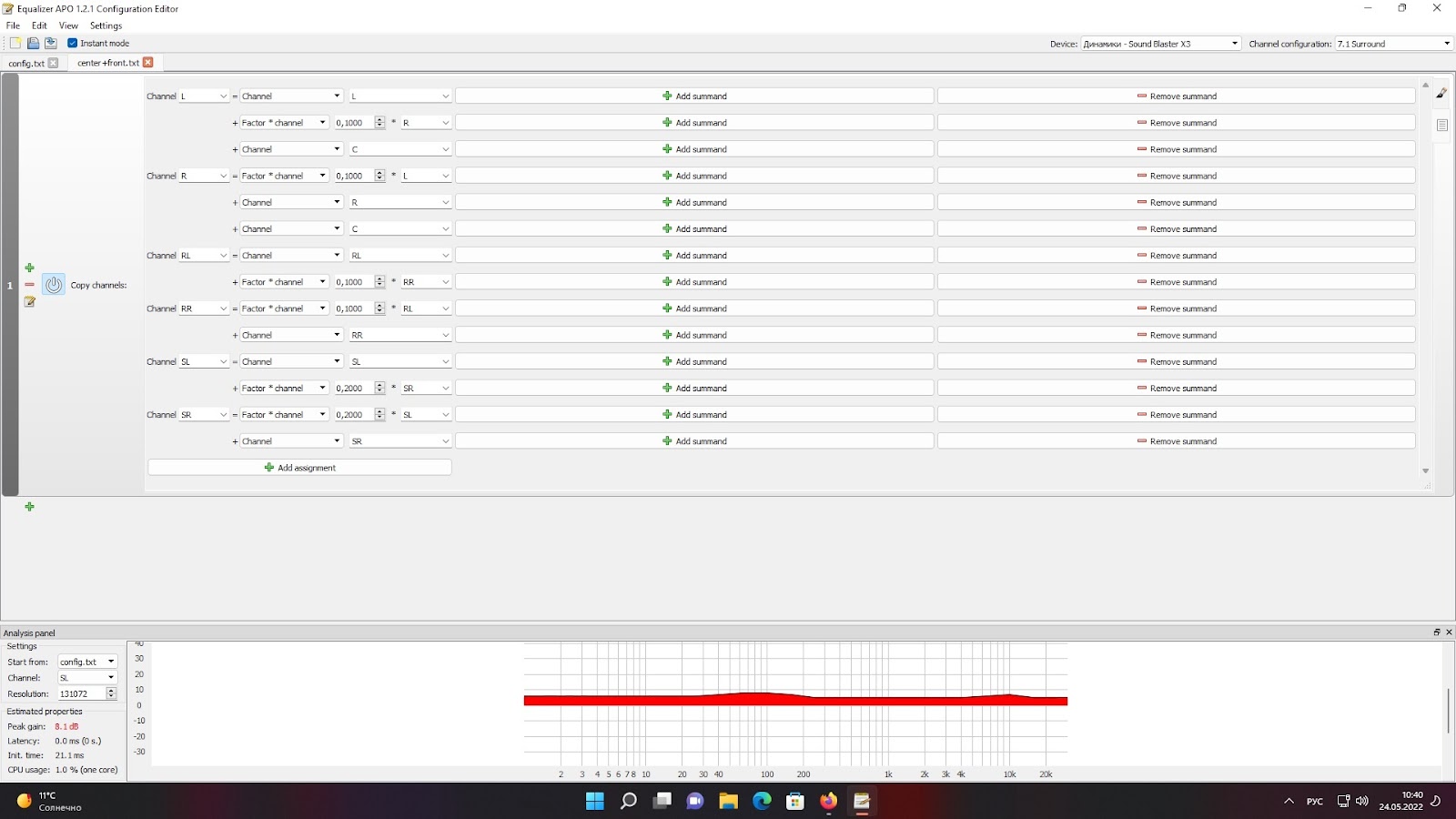Click Add summand in the Channel SL row
The image size is (1456, 819).
click(694, 361)
